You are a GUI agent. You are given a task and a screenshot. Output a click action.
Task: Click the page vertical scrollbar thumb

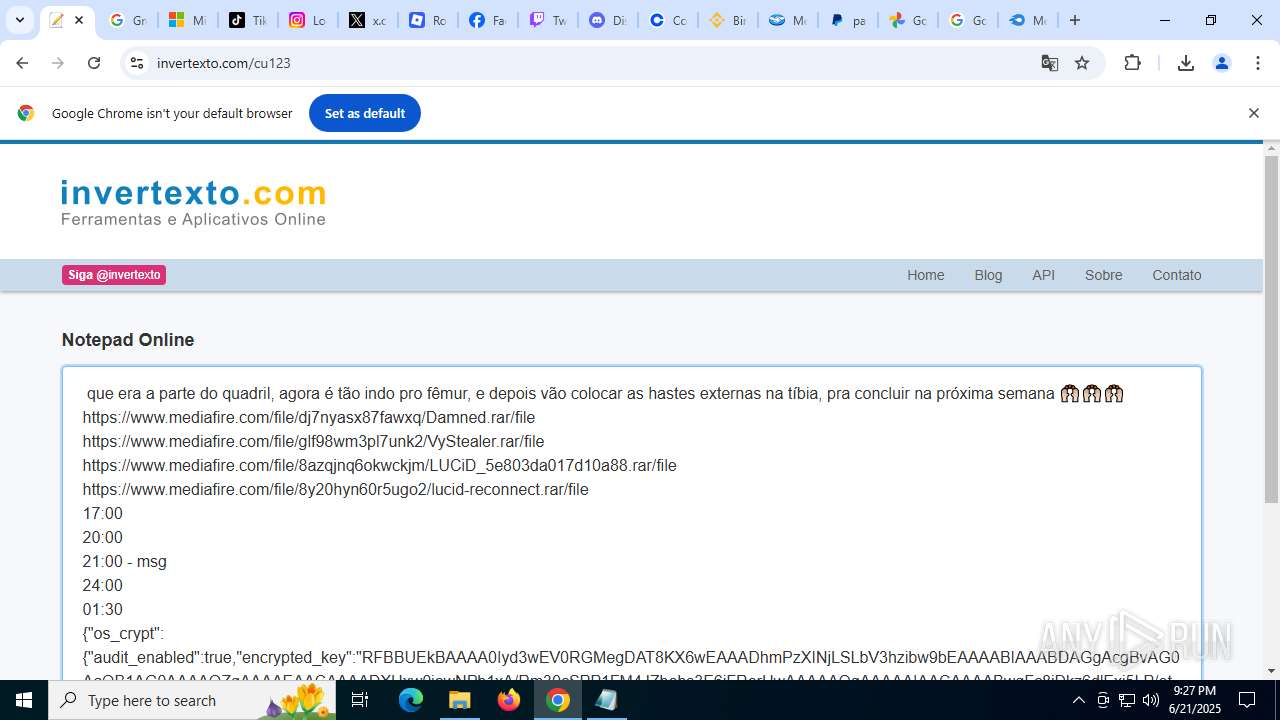point(1271,330)
